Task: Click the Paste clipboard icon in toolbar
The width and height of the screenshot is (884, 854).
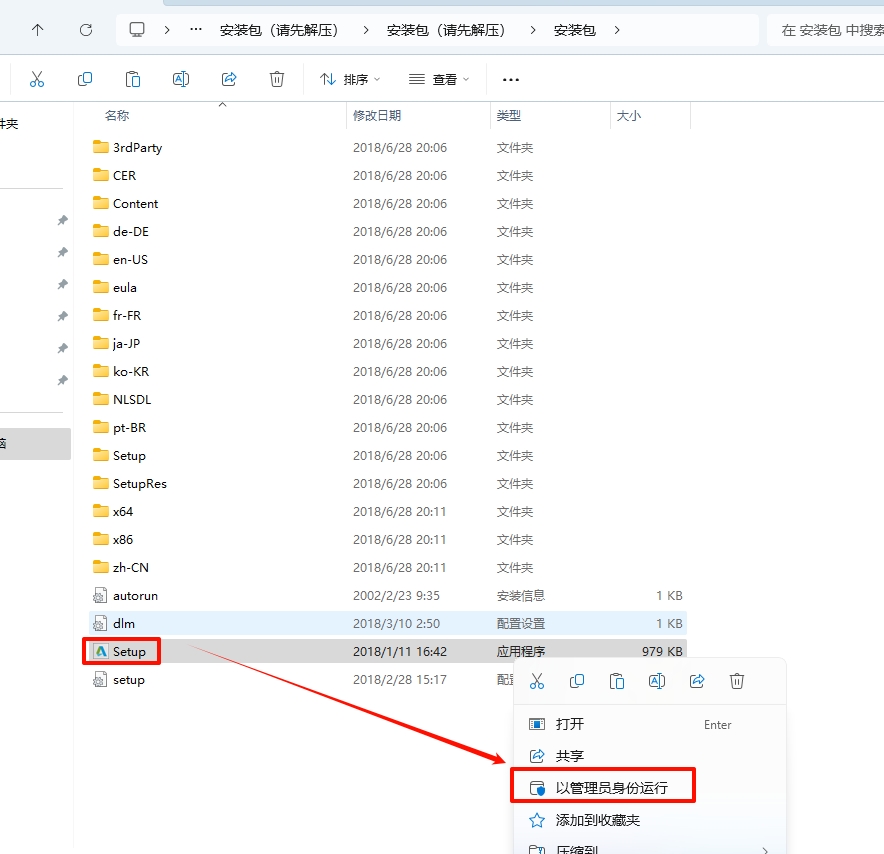Action: (x=133, y=79)
